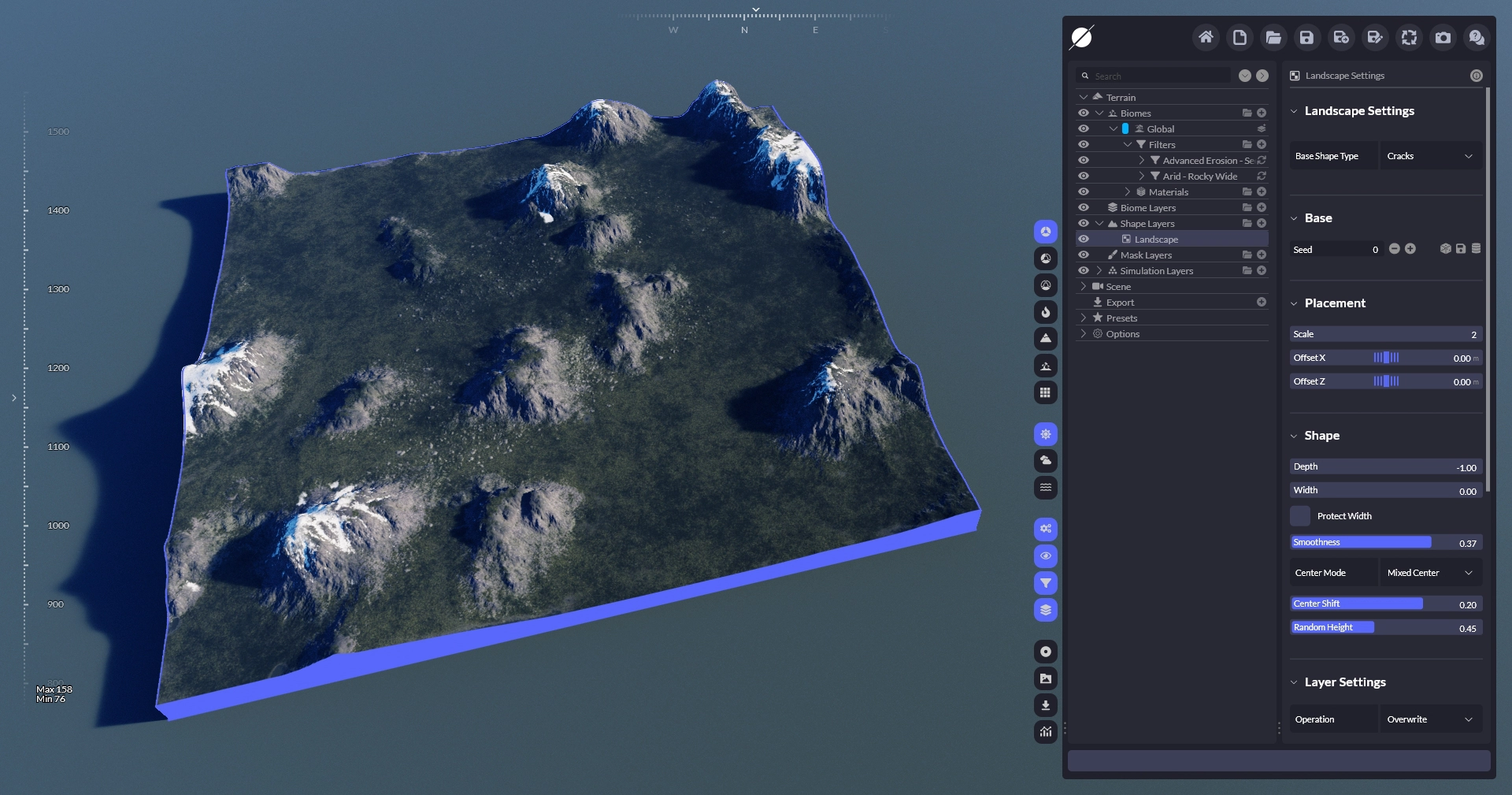1512x795 pixels.
Task: Click the grid icon in viewport sidebar
Action: tap(1045, 392)
